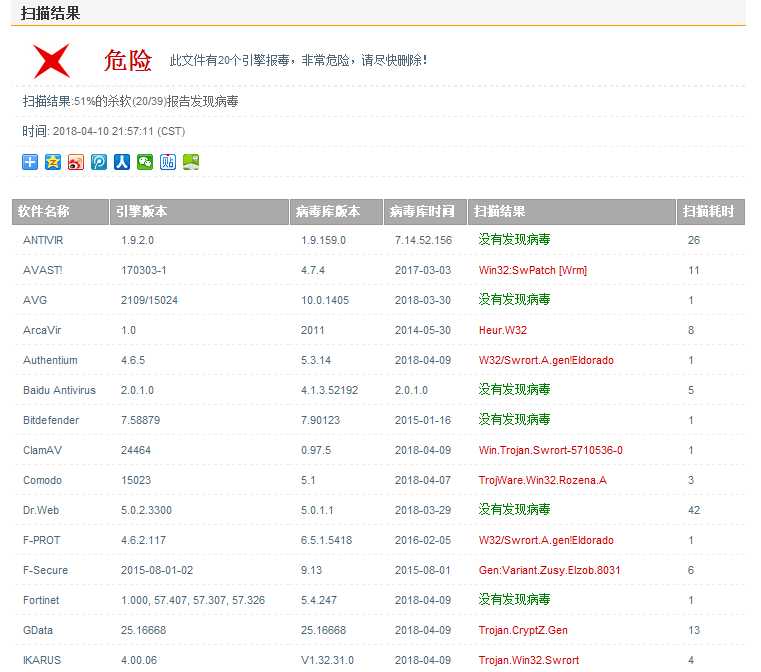Click GData scan time value 13

[x=694, y=631]
